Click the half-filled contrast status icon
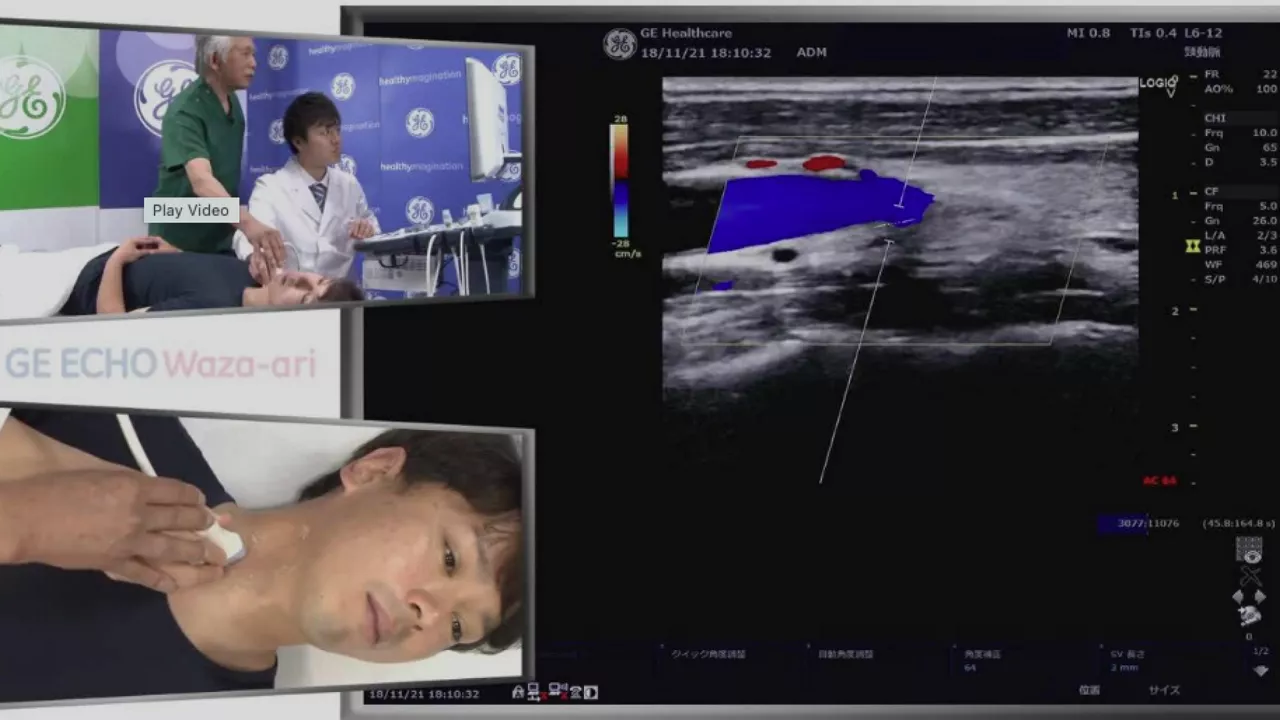The image size is (1280, 720). [591, 692]
